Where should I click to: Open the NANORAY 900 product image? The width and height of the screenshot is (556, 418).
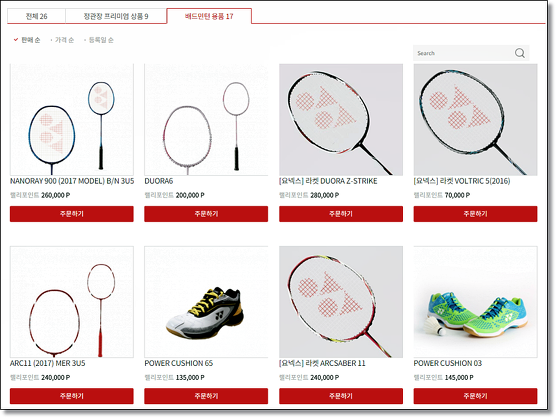pos(72,119)
